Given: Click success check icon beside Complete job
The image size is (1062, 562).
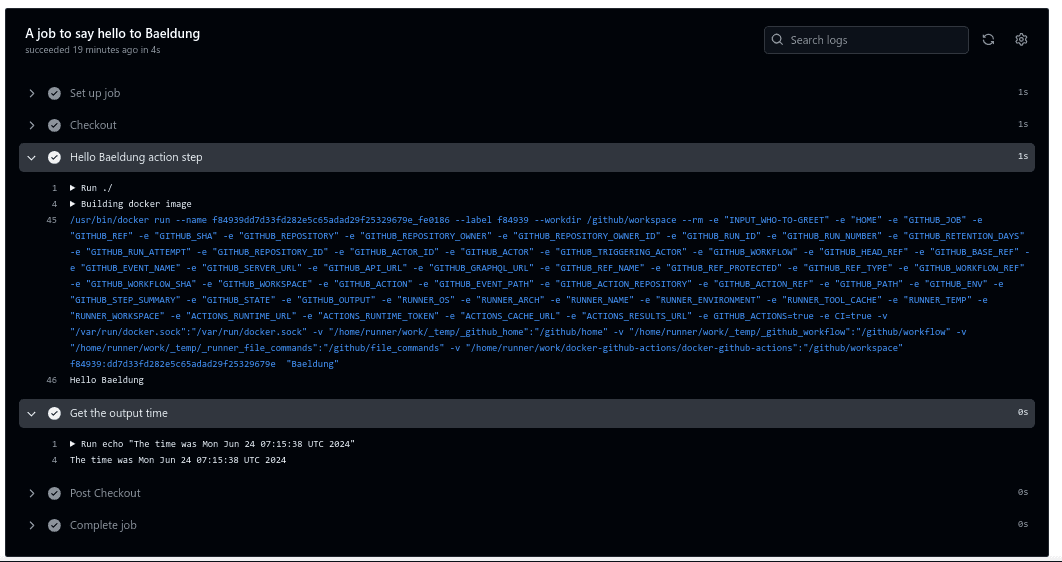Looking at the screenshot, I should tap(54, 525).
